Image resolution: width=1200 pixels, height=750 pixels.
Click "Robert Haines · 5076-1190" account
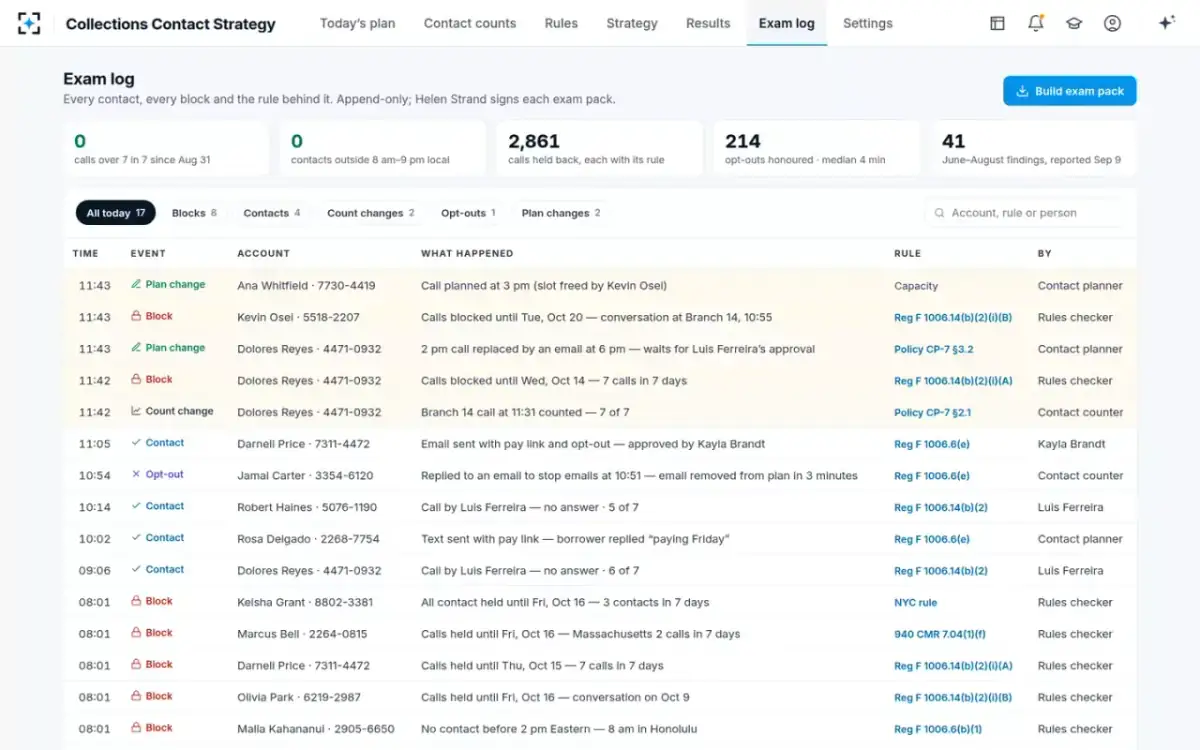[307, 508]
